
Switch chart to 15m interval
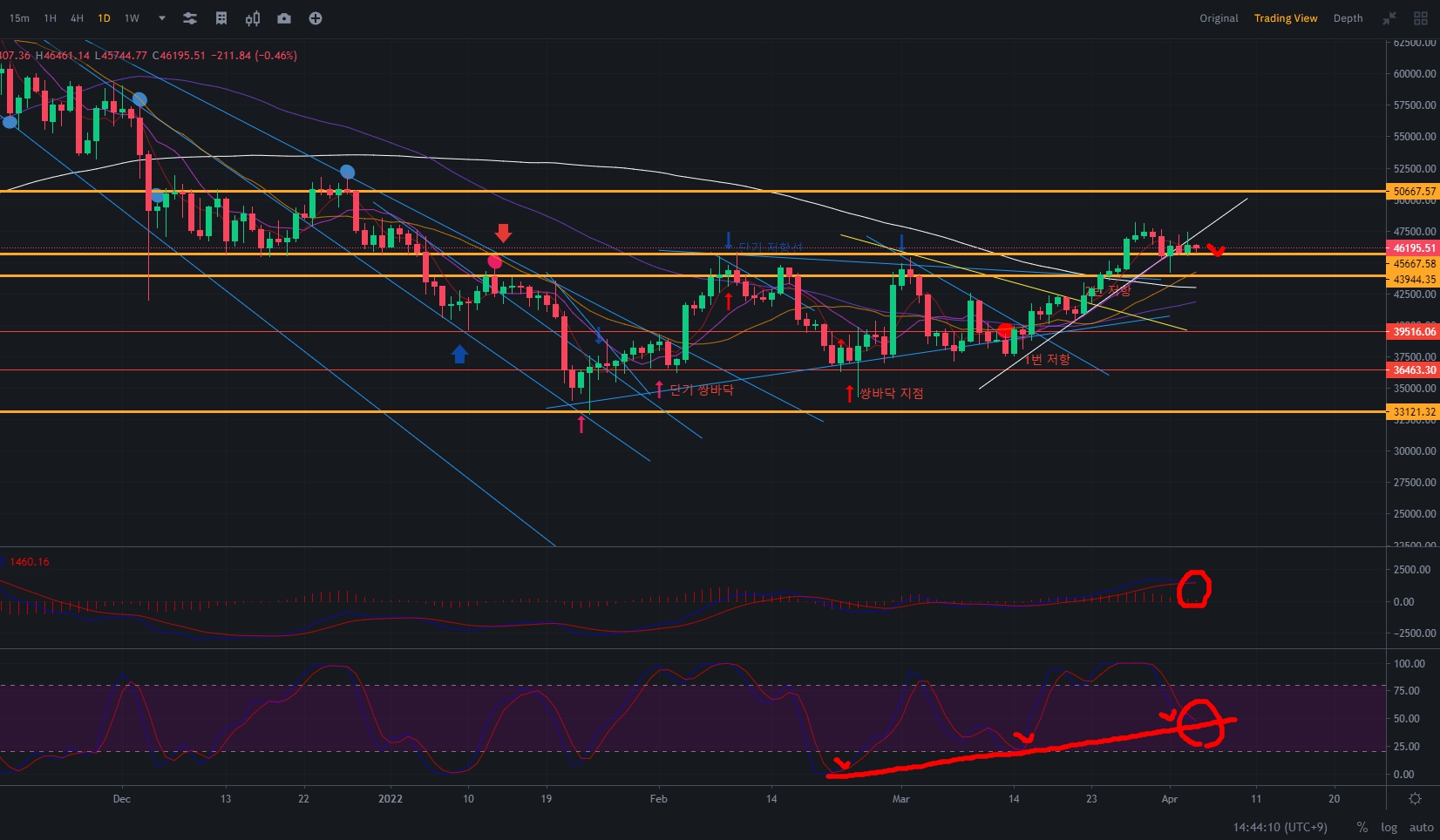tap(19, 18)
